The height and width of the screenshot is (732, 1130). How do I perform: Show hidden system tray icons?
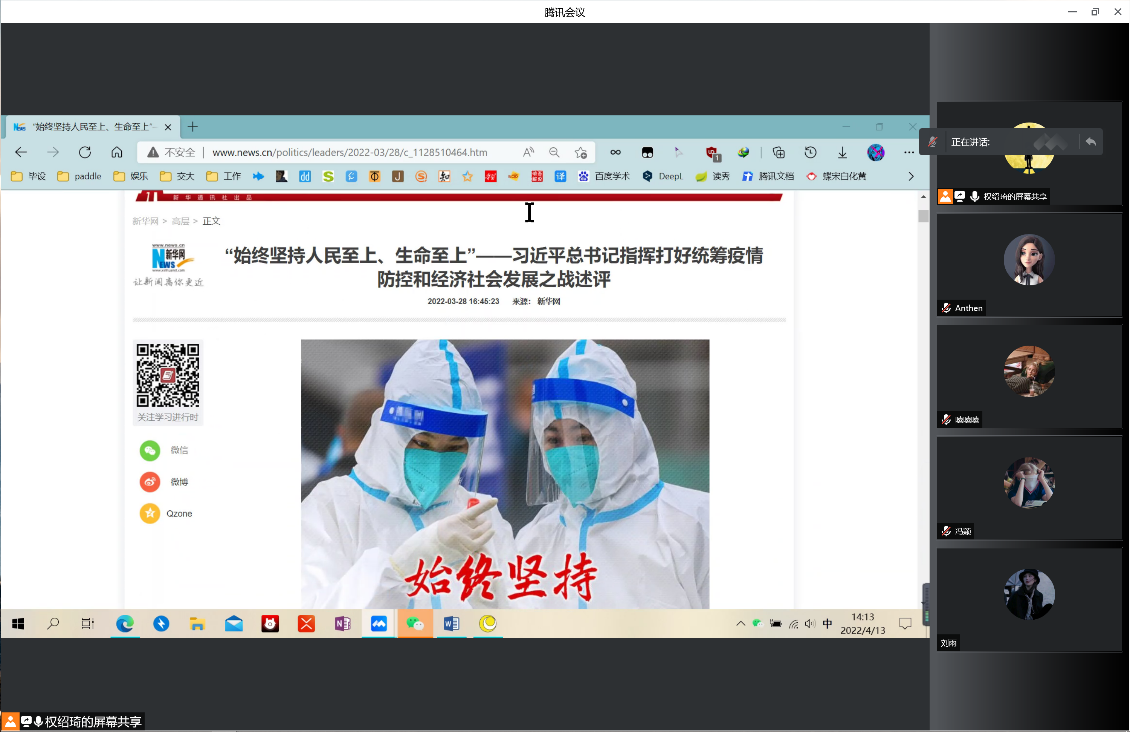click(x=740, y=624)
